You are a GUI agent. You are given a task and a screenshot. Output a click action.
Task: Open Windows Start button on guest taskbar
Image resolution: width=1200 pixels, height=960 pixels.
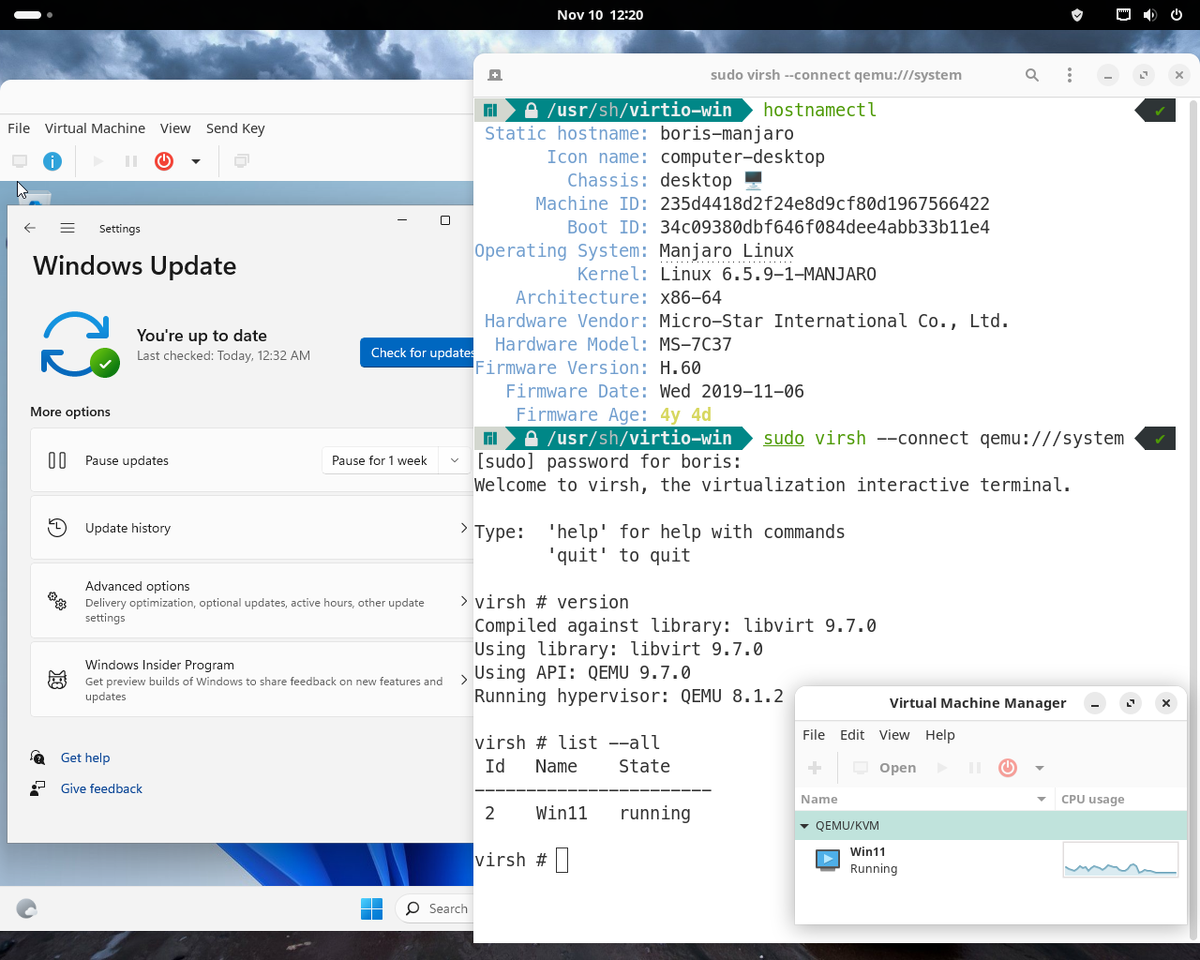[x=371, y=908]
